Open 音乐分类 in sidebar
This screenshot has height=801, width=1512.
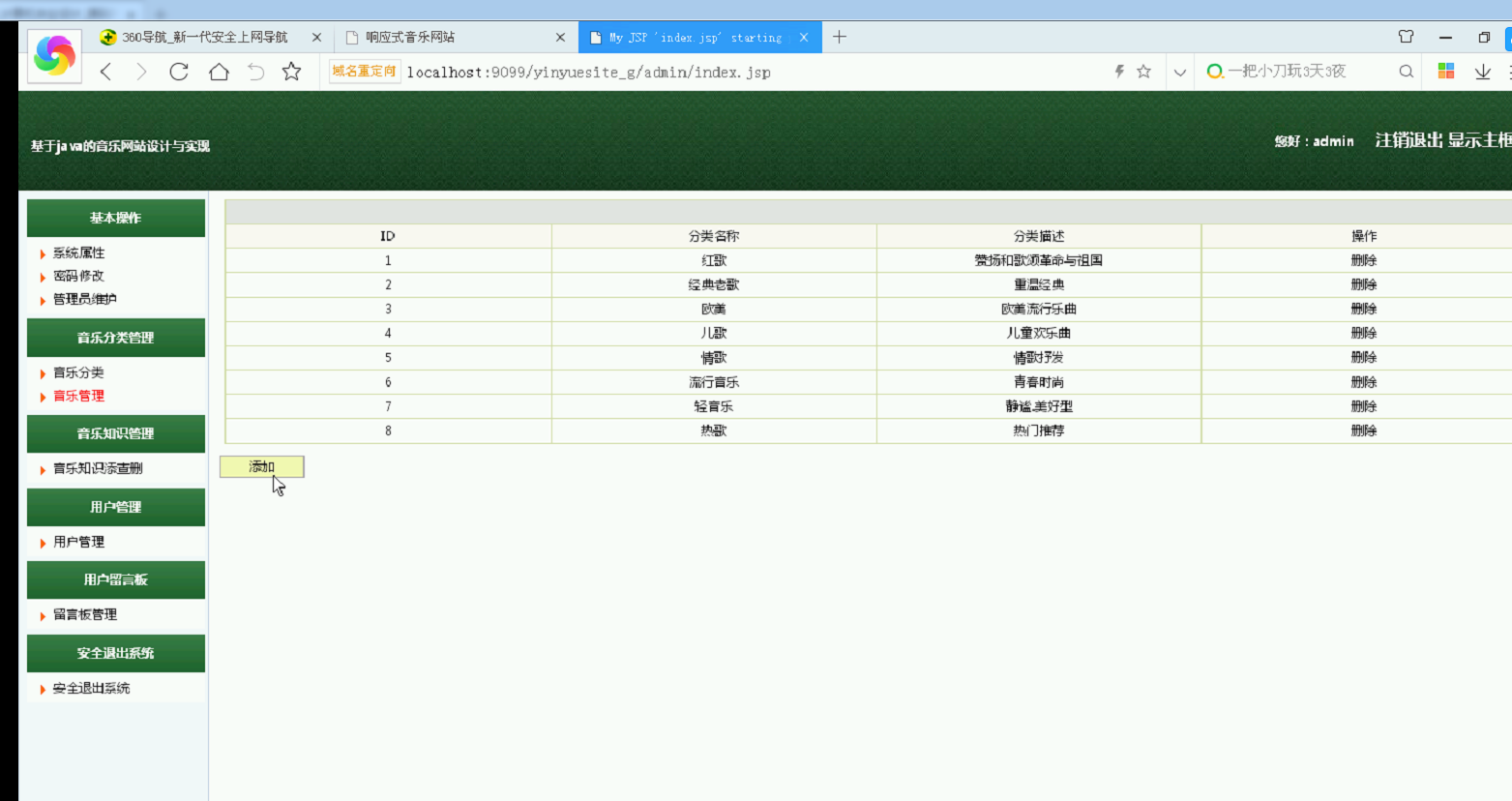click(x=78, y=372)
